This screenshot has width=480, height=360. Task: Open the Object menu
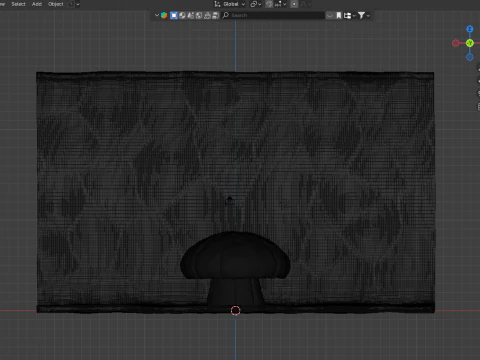[x=56, y=4]
